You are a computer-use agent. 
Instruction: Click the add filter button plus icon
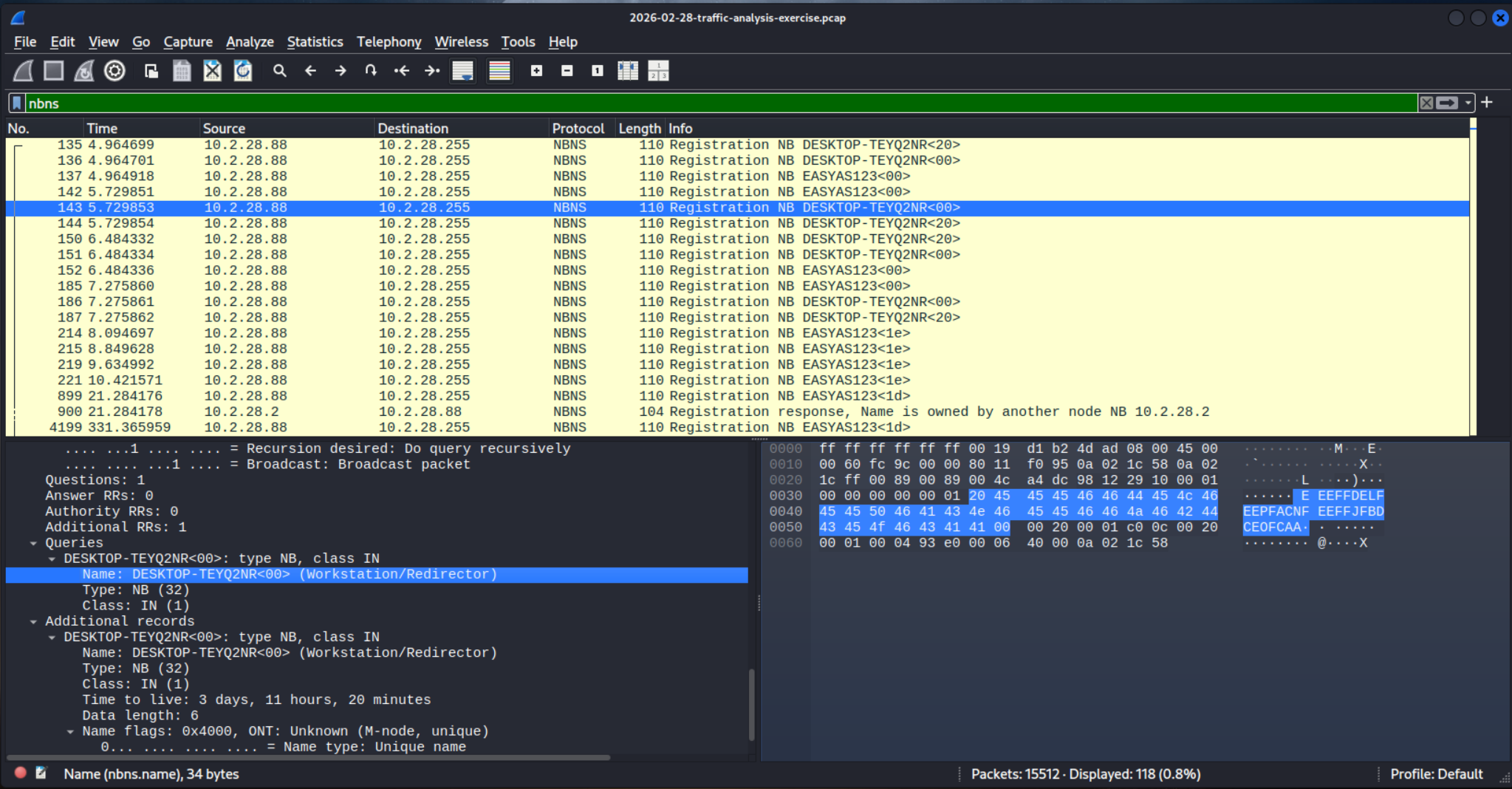[1487, 103]
